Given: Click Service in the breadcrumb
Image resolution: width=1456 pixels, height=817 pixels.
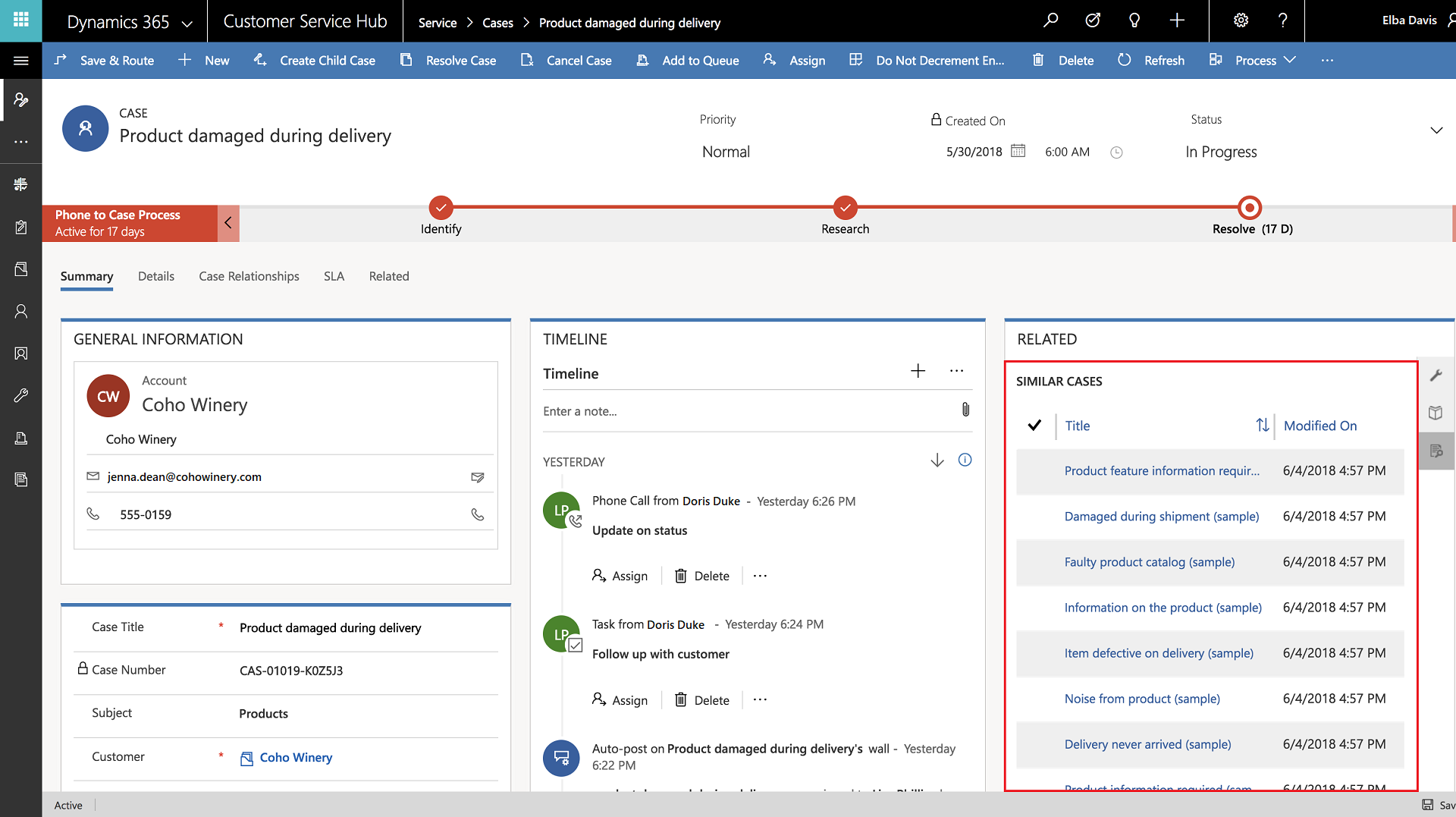Looking at the screenshot, I should [x=438, y=23].
